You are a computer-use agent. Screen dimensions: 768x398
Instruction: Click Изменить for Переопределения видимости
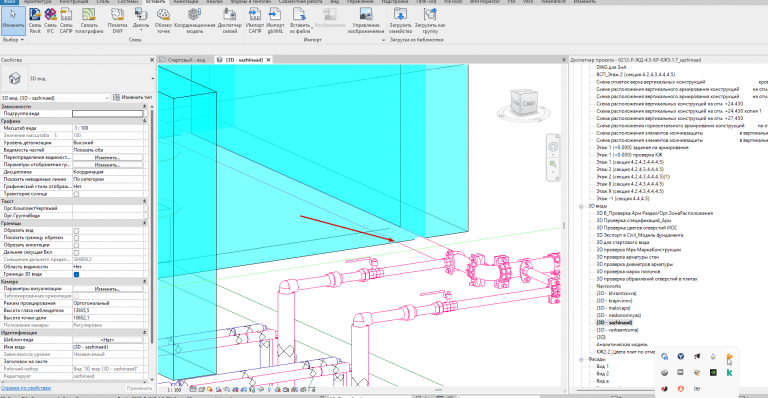108,157
